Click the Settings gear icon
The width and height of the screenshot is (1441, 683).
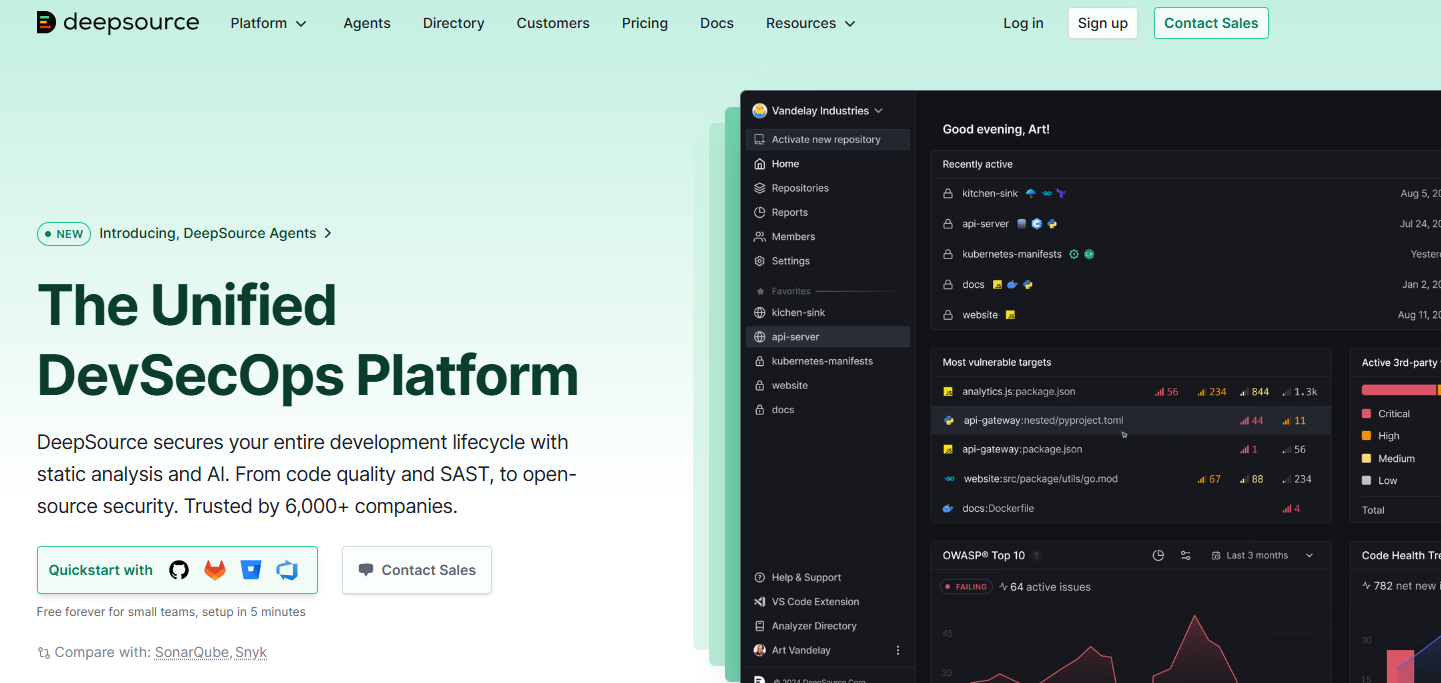pyautogui.click(x=760, y=261)
